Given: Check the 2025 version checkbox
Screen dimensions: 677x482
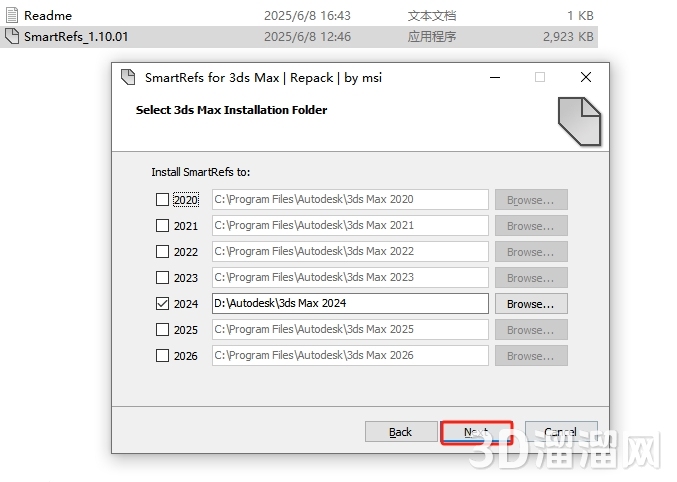Looking at the screenshot, I should (x=162, y=330).
